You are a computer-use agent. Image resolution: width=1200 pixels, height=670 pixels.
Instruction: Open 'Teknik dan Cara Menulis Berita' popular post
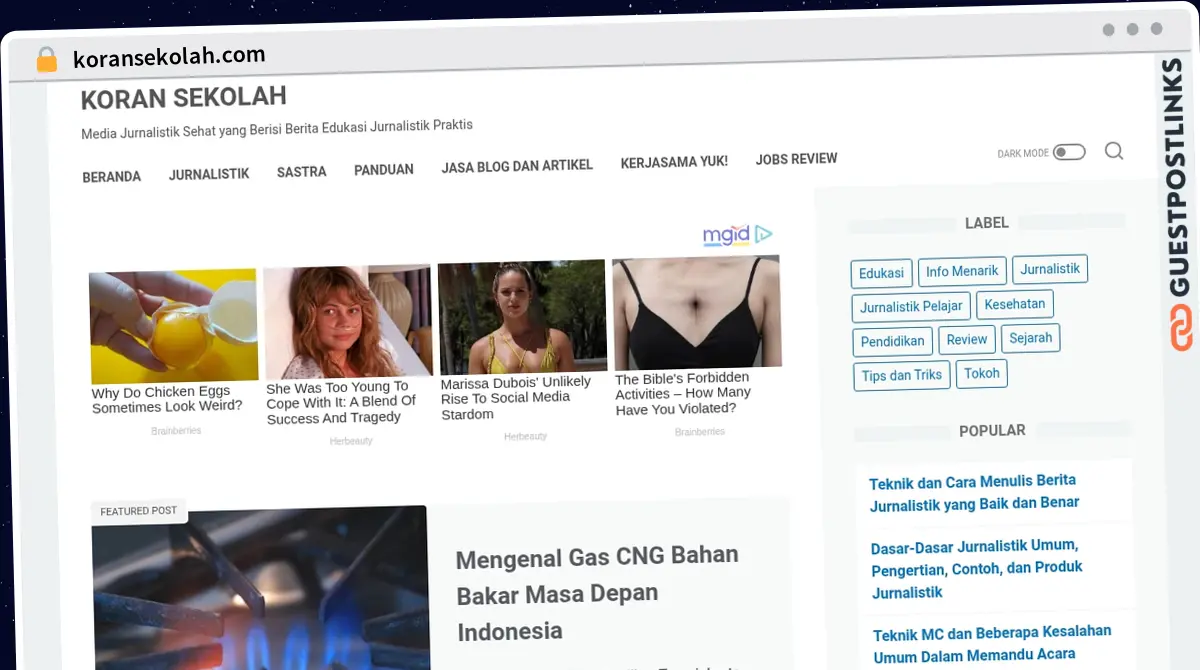pyautogui.click(x=973, y=494)
